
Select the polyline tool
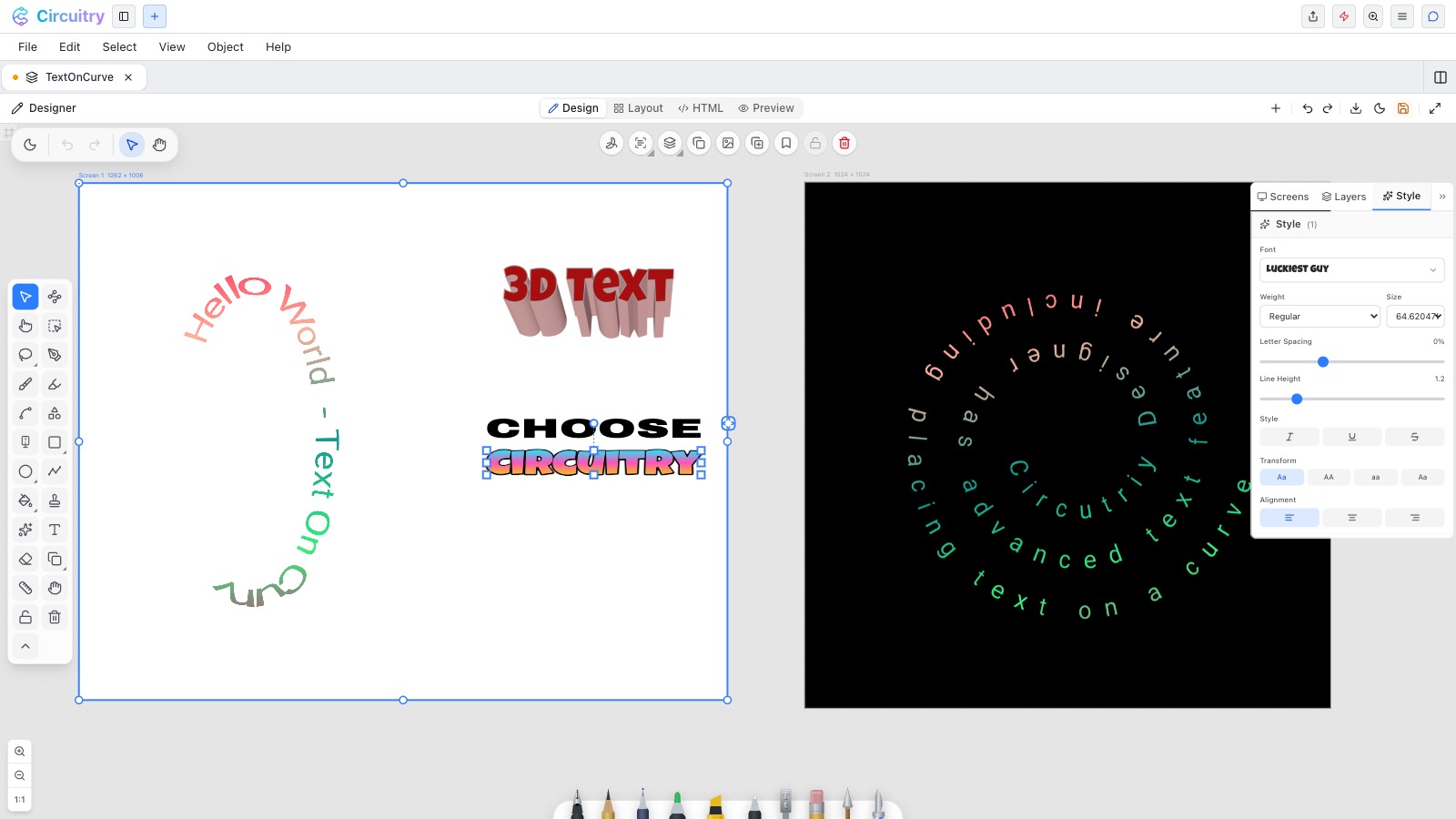(55, 471)
